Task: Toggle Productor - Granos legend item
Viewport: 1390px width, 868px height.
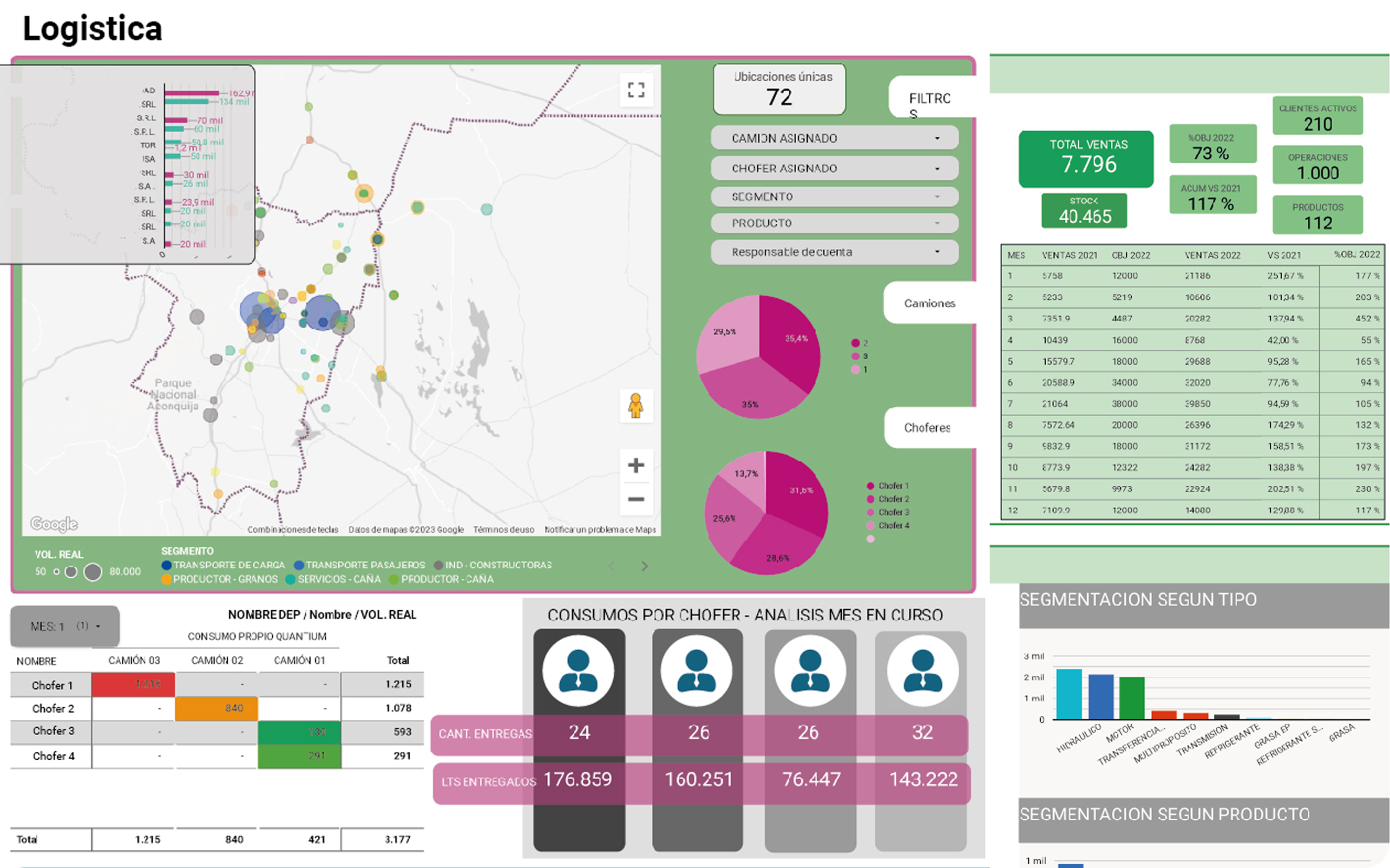Action: (220, 579)
